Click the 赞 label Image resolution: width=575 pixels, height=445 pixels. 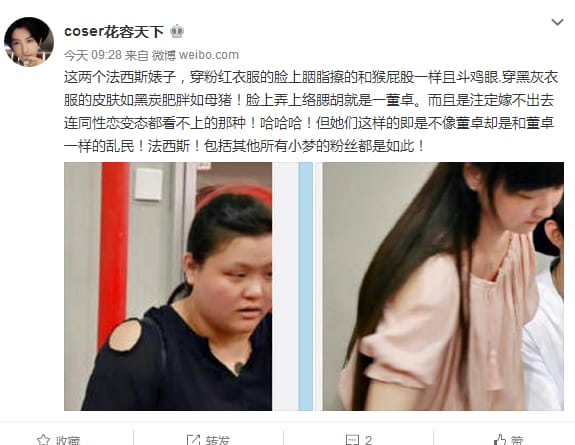click(517, 440)
